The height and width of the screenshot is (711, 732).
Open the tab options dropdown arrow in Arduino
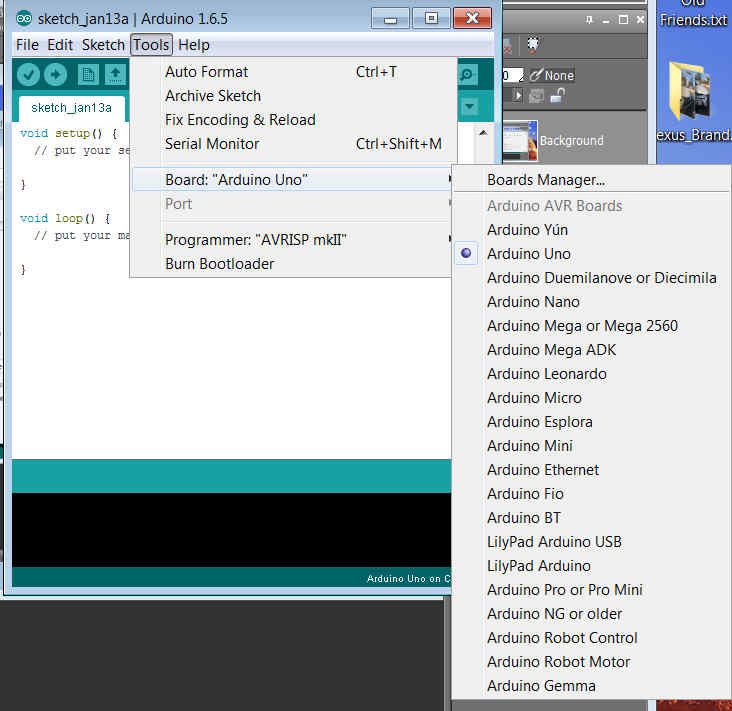[470, 107]
